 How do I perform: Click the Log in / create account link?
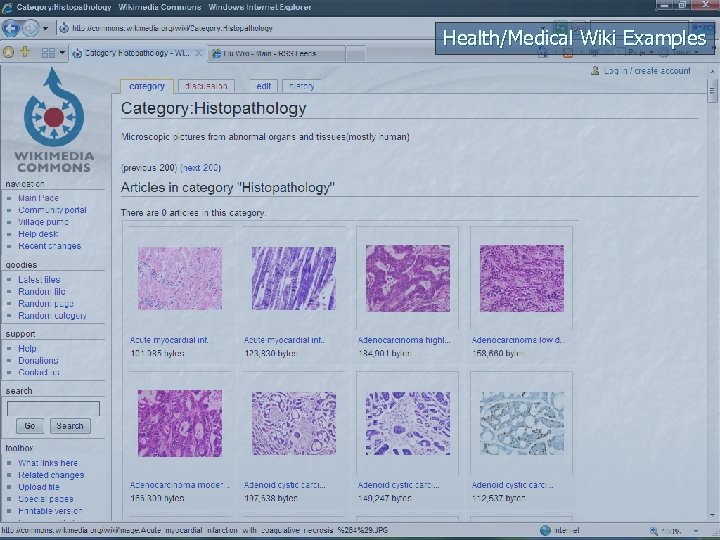(647, 71)
